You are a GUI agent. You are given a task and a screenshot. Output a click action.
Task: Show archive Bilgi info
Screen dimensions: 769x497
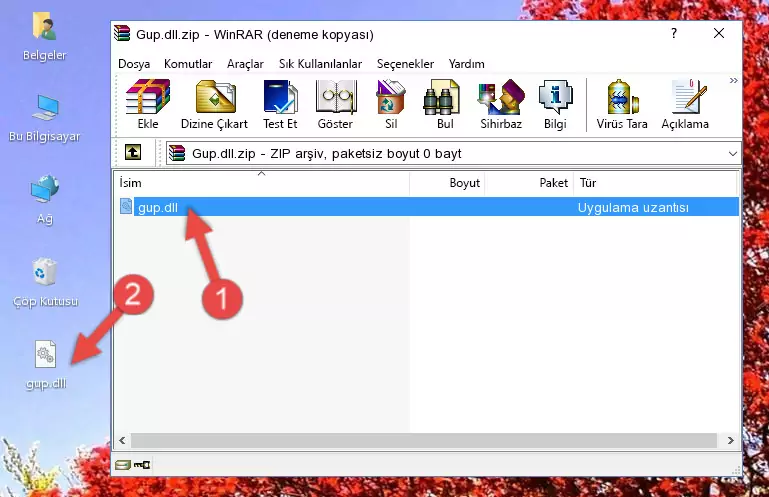point(555,104)
